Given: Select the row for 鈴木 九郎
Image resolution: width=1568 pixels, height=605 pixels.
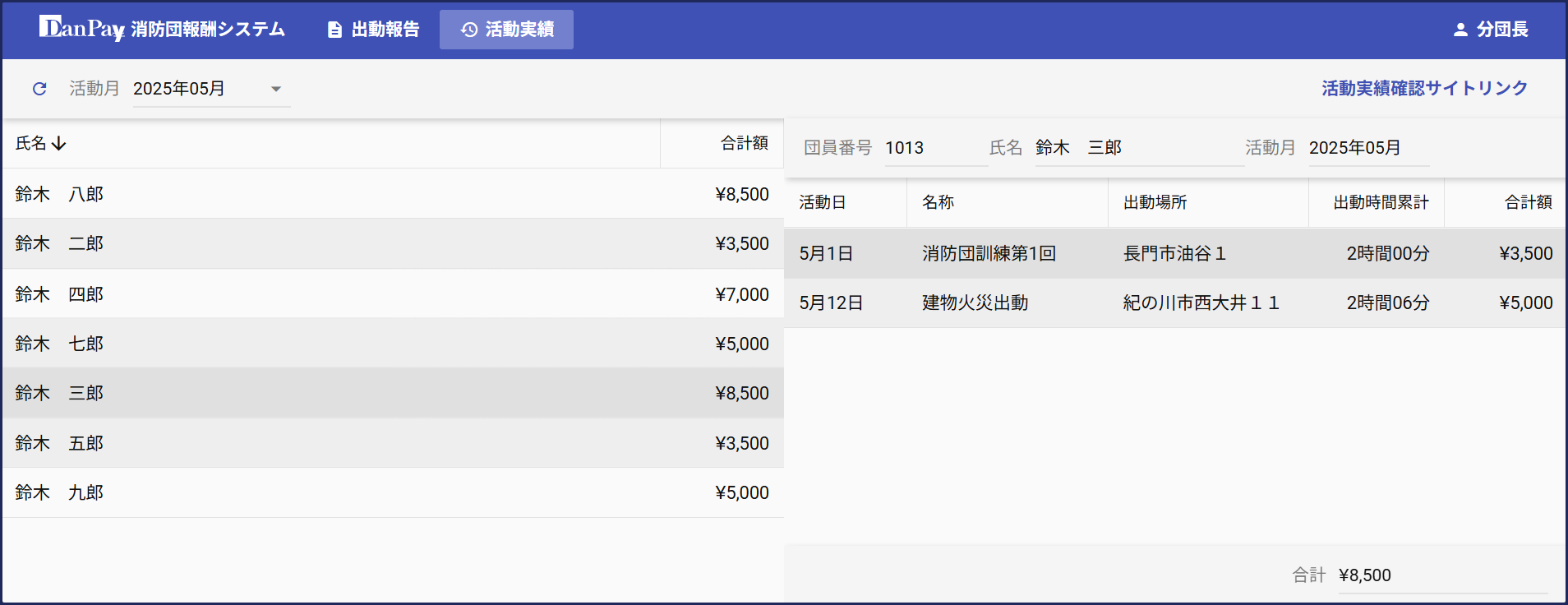Looking at the screenshot, I should pyautogui.click(x=392, y=492).
